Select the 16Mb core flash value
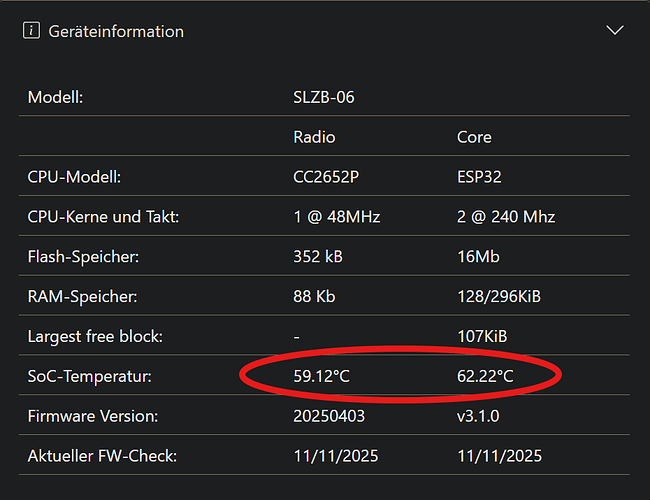650x500 pixels. click(478, 257)
